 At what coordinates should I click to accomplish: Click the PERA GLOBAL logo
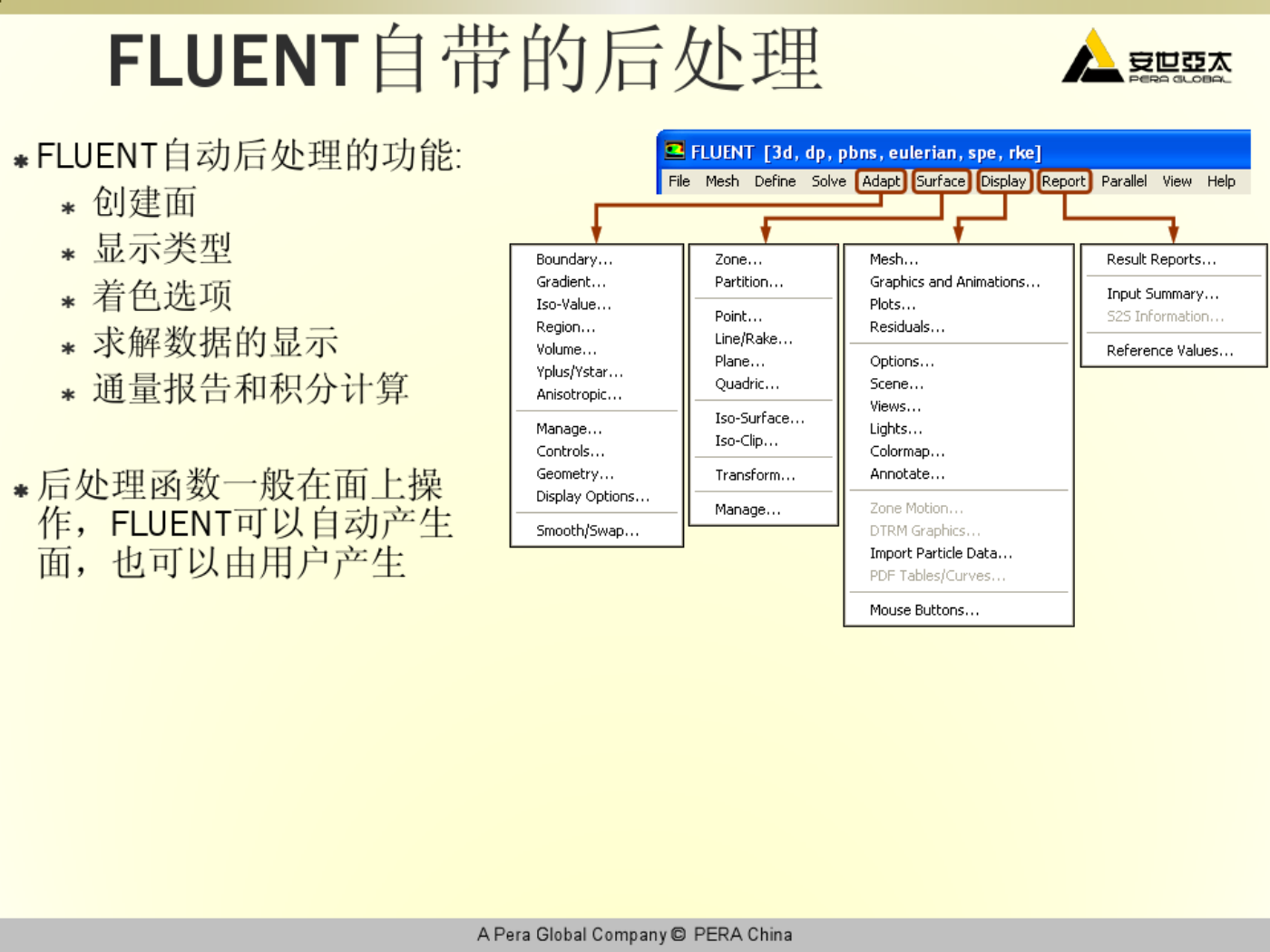[1147, 56]
